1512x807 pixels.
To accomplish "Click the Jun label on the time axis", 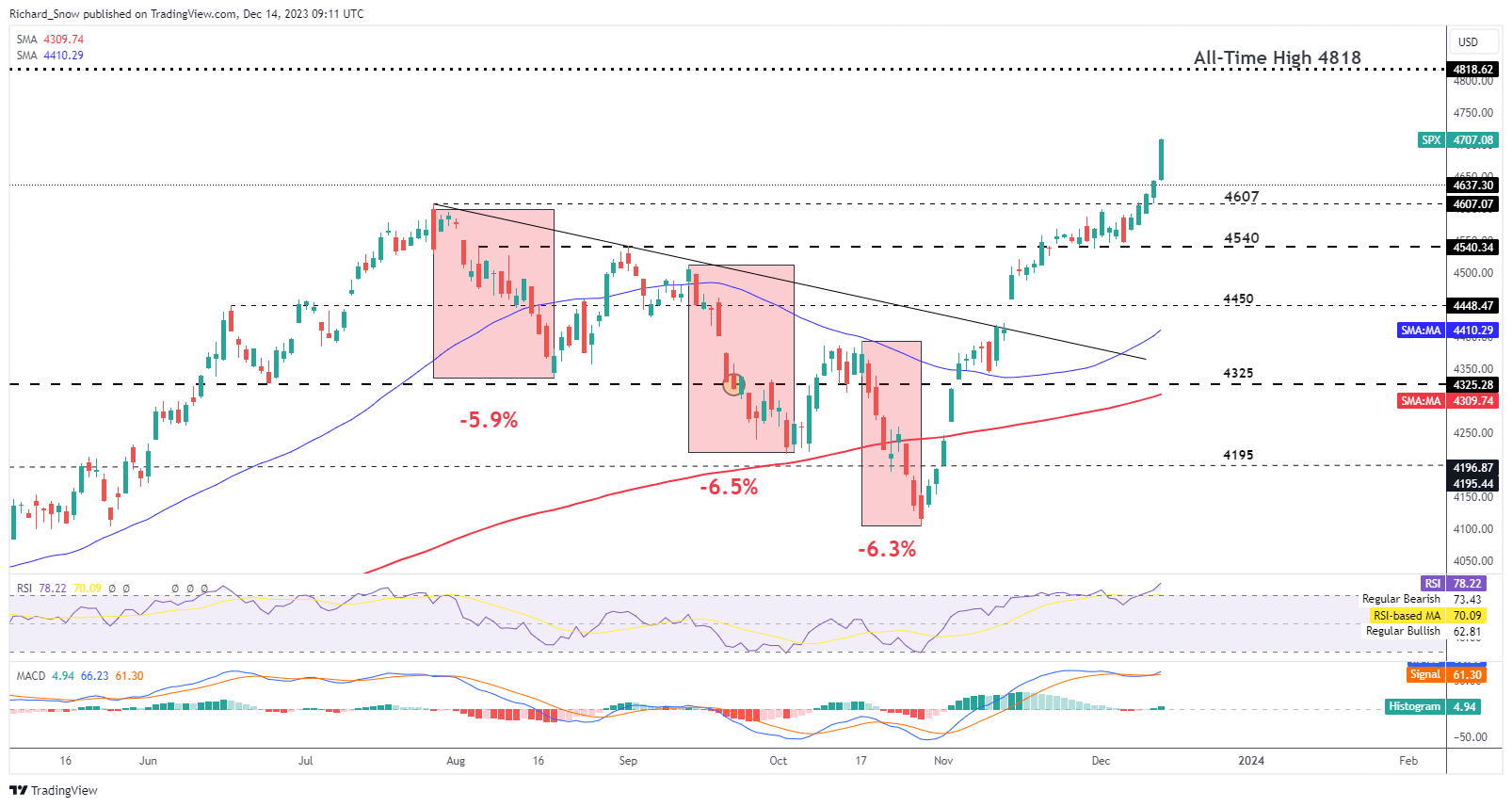I will [x=148, y=761].
